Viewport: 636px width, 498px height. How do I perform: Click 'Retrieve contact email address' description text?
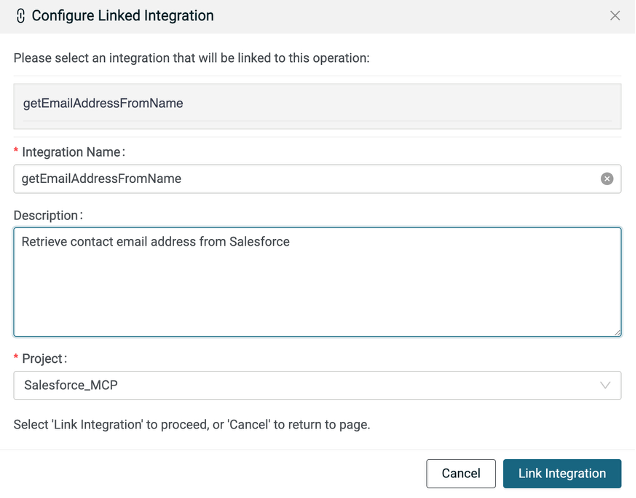click(x=155, y=241)
